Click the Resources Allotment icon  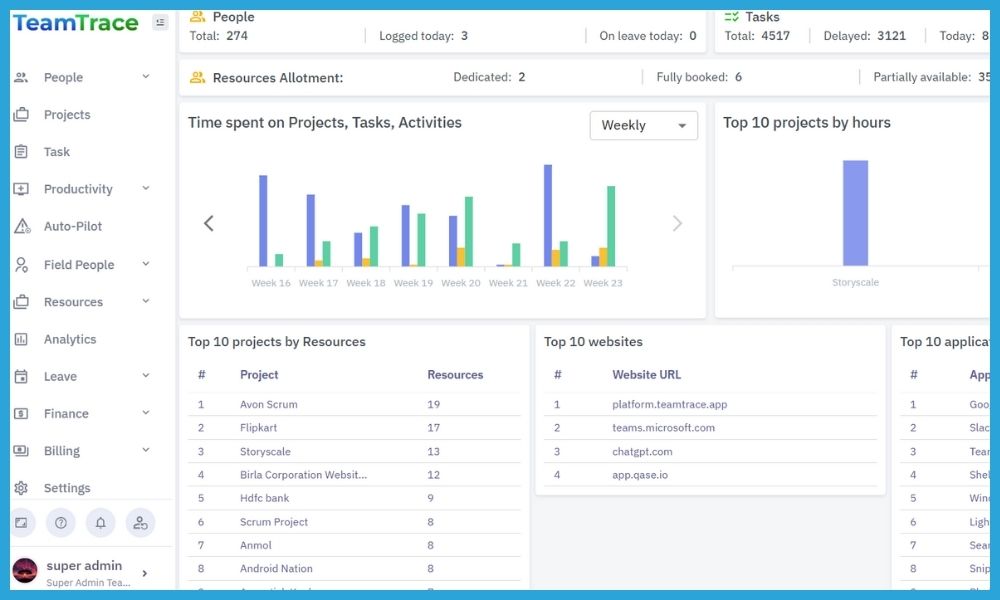point(198,78)
